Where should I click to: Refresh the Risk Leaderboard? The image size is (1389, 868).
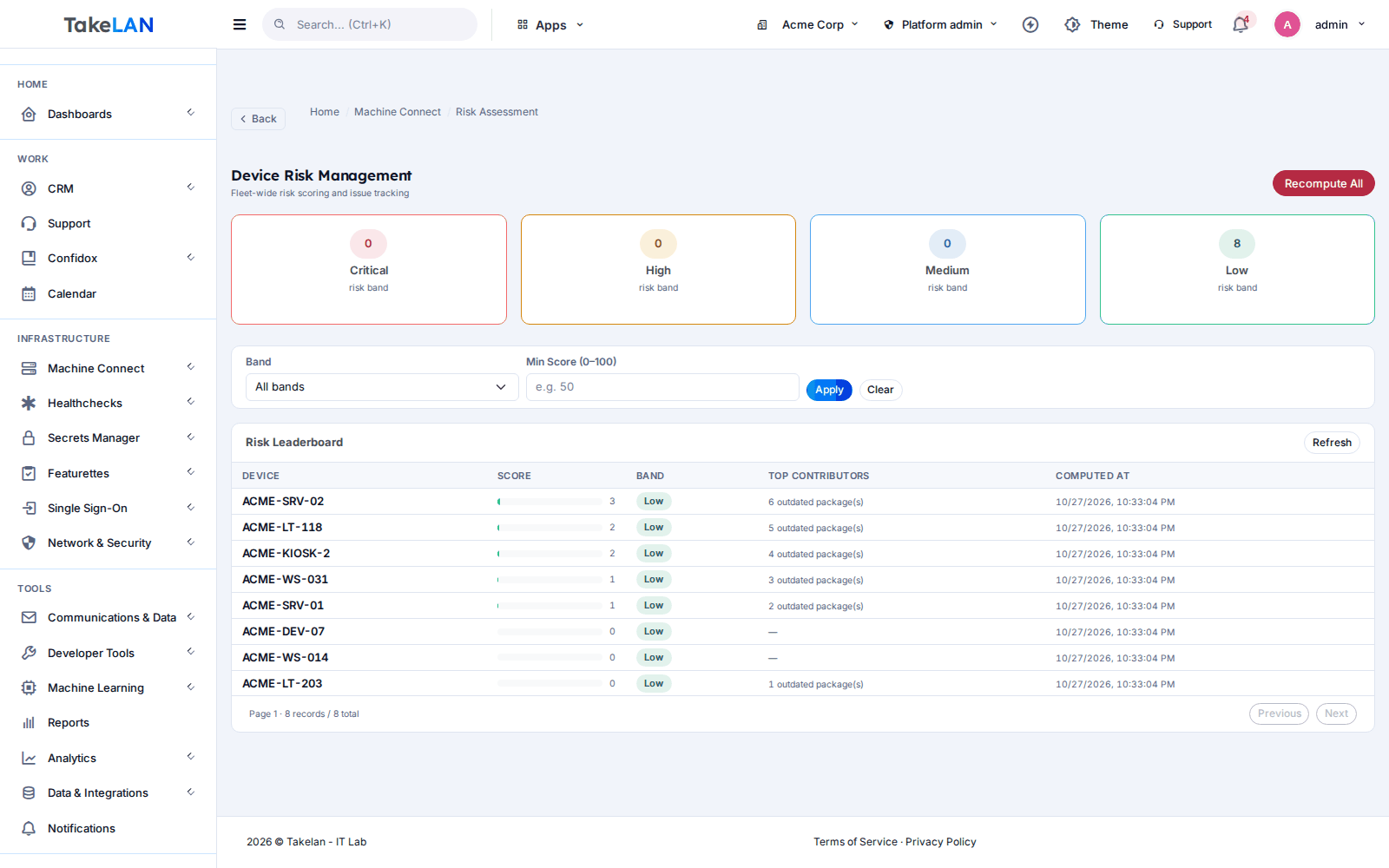1332,443
